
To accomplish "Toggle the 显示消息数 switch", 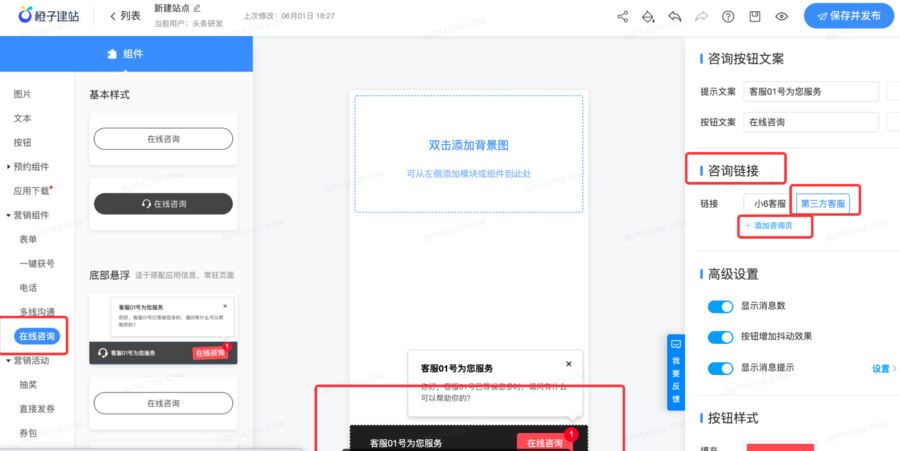I will click(720, 307).
